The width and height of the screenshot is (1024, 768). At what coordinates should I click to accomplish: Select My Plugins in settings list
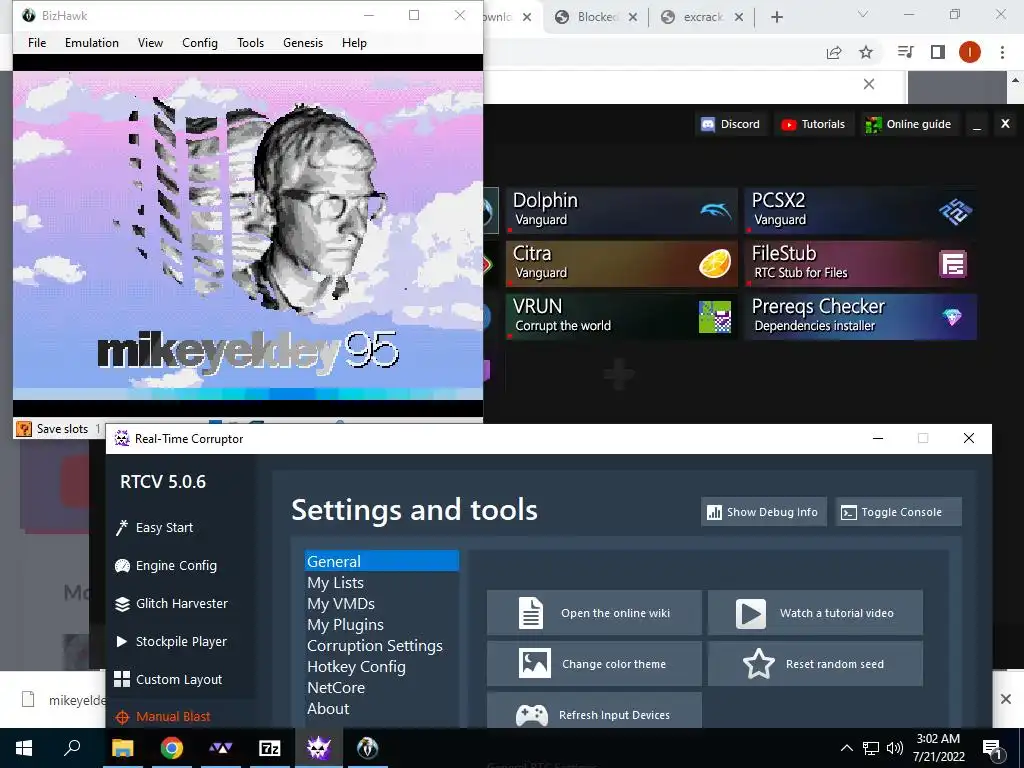[x=382, y=624]
